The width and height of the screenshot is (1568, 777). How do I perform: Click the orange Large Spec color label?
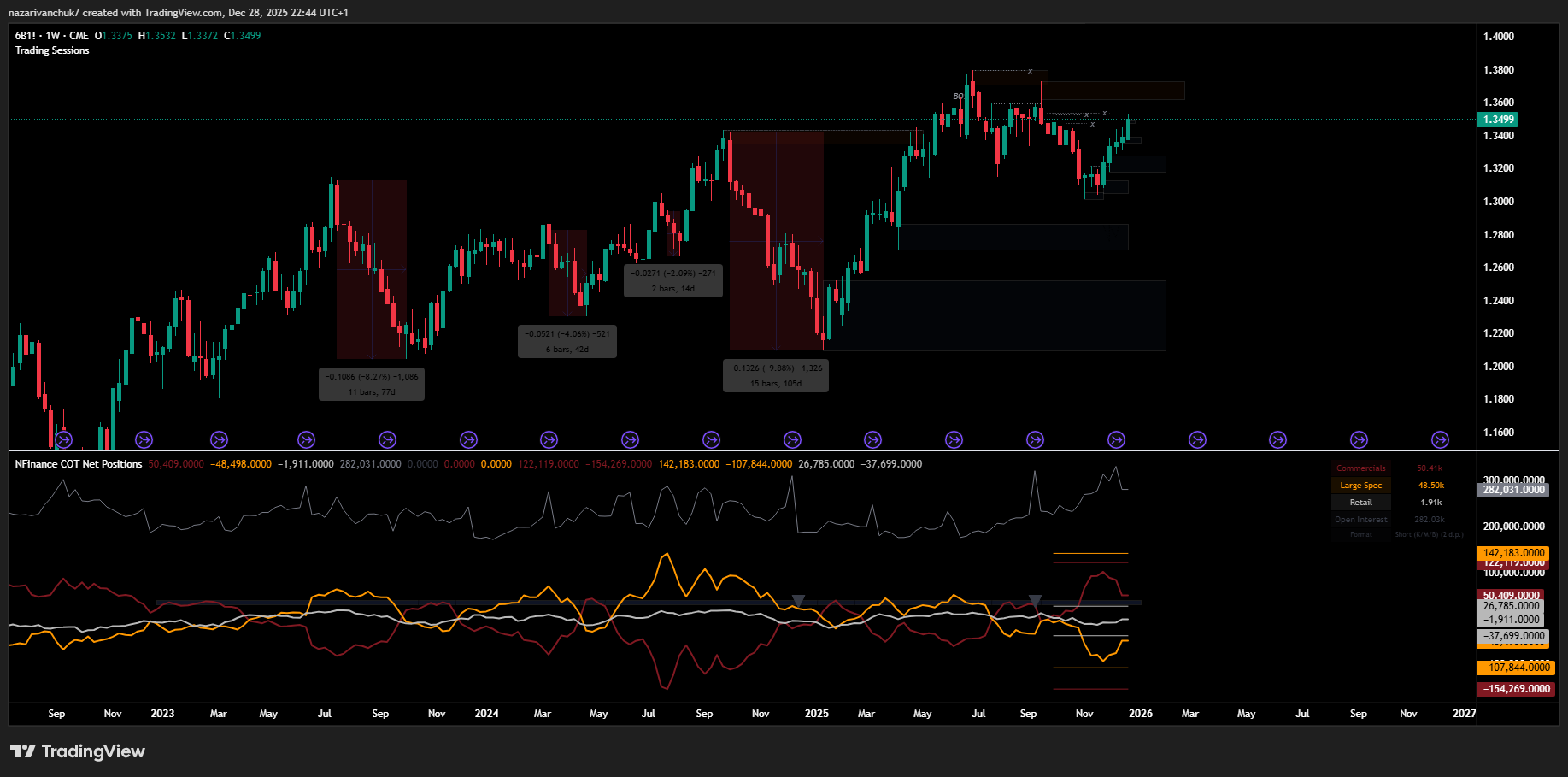coord(1360,485)
